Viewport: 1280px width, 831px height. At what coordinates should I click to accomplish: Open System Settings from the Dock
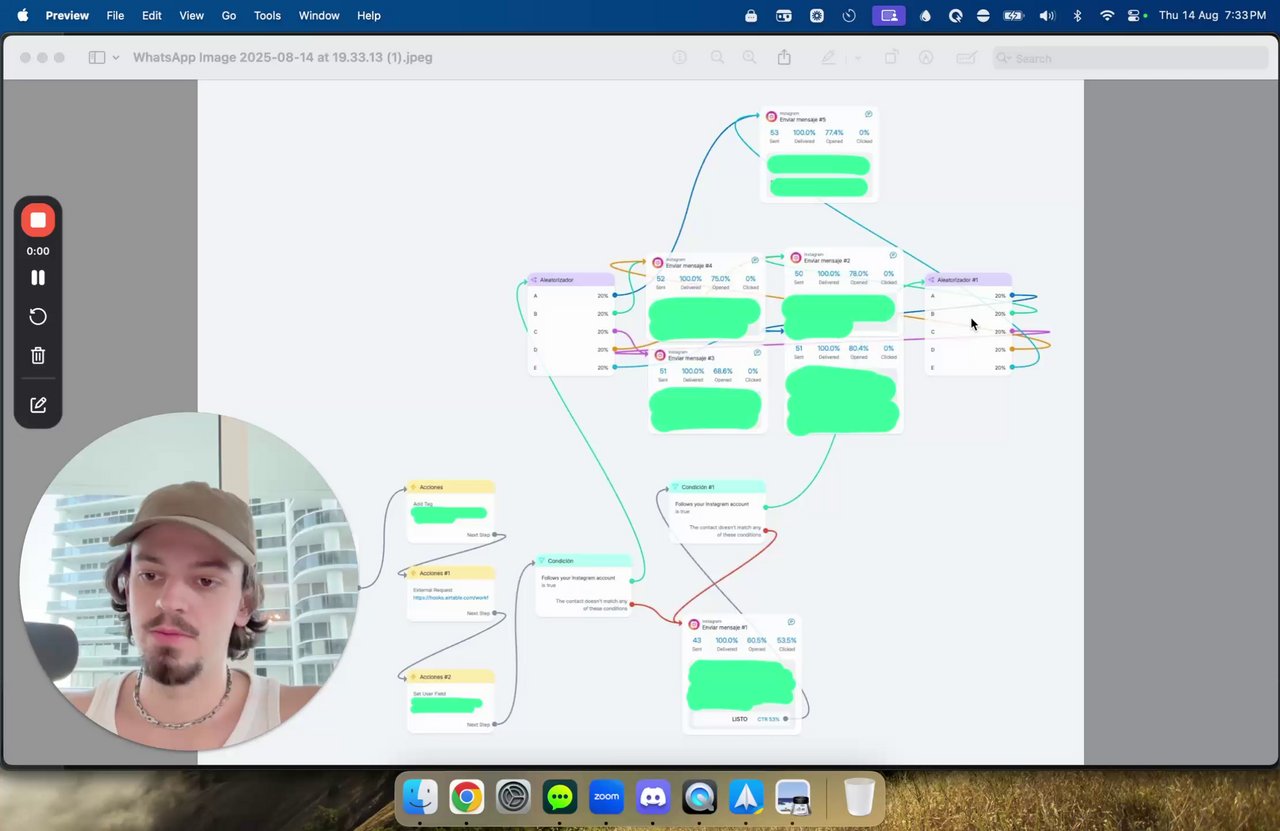click(513, 797)
